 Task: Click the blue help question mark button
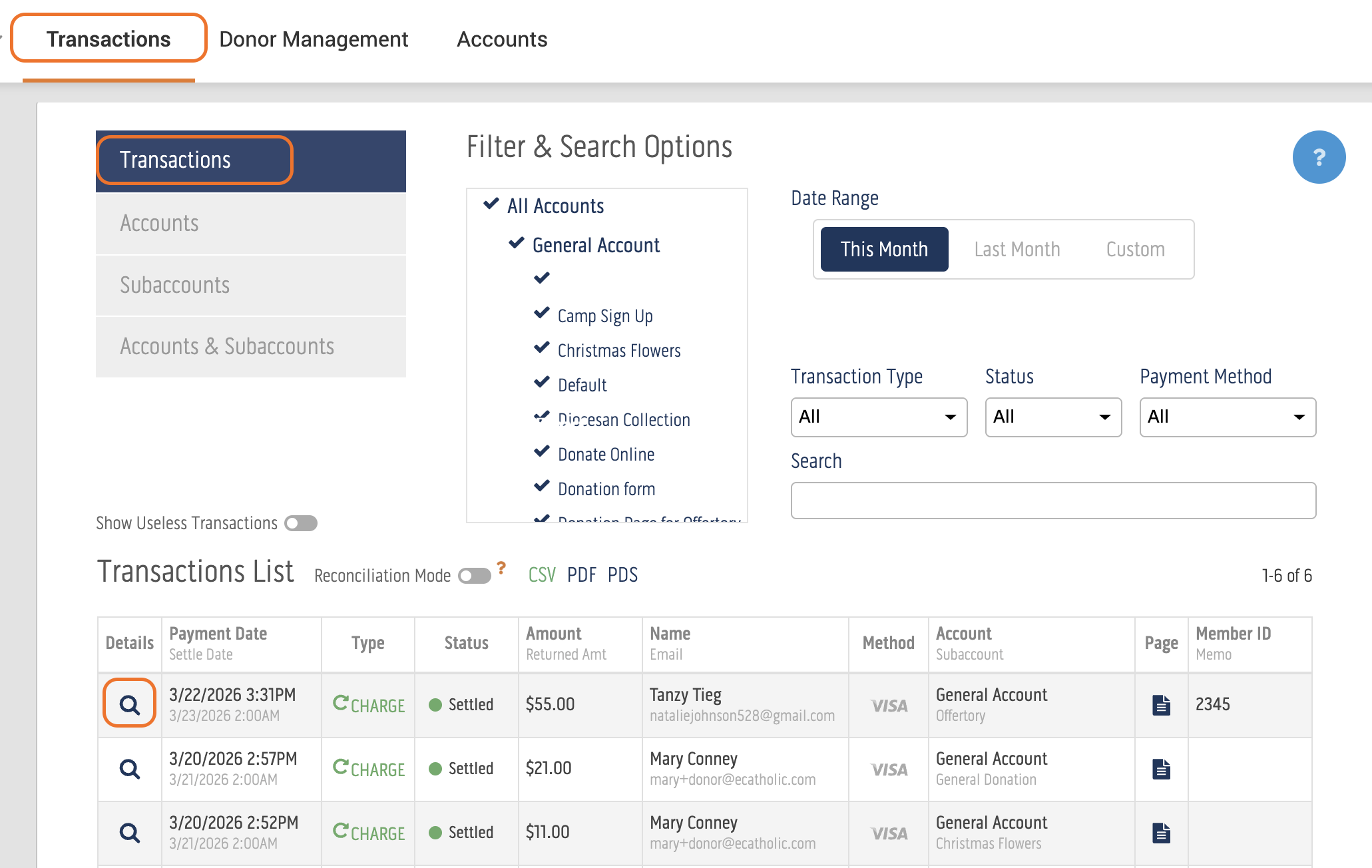pyautogui.click(x=1318, y=157)
